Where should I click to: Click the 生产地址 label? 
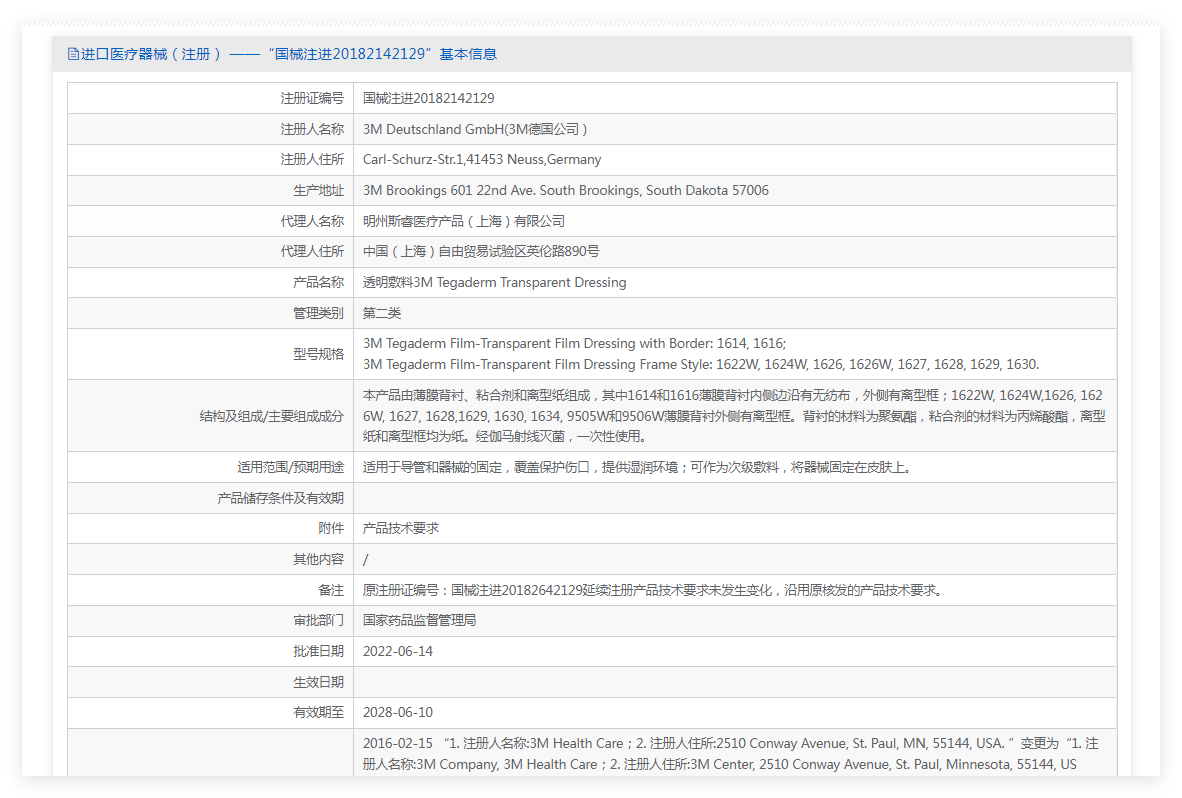318,191
